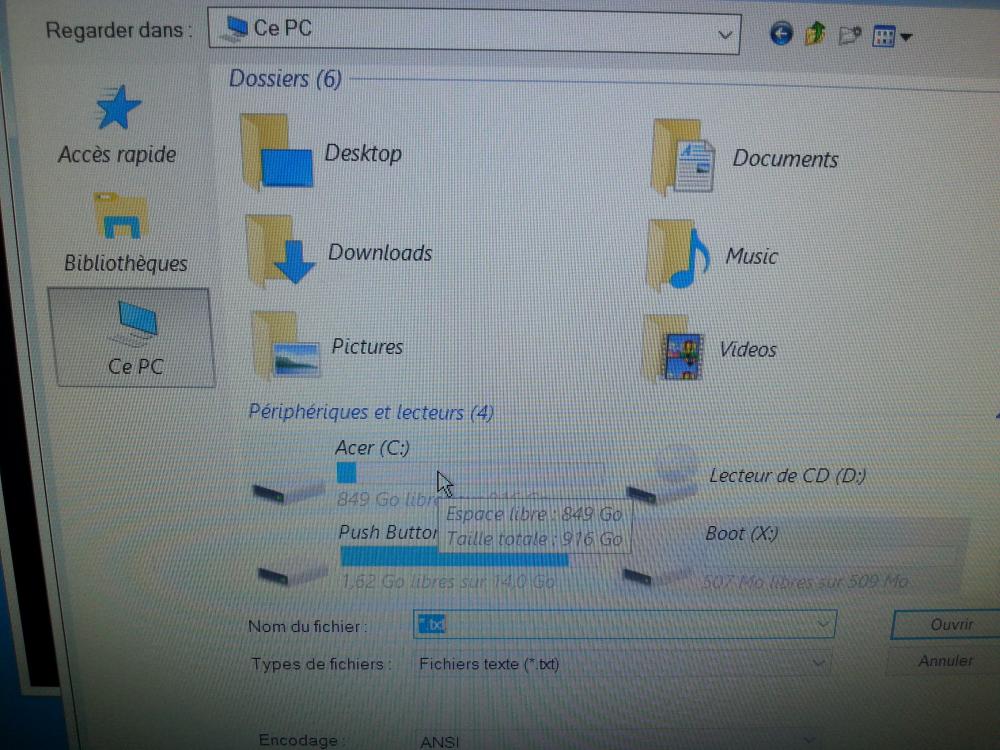Click the Music folder label
The image size is (1000, 750).
751,256
